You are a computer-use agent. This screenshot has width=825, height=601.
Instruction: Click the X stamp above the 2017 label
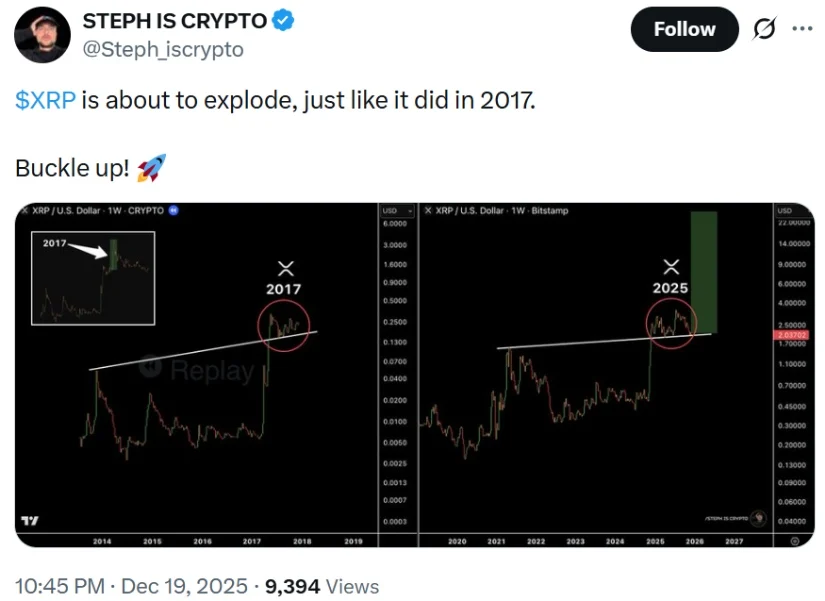click(x=285, y=267)
